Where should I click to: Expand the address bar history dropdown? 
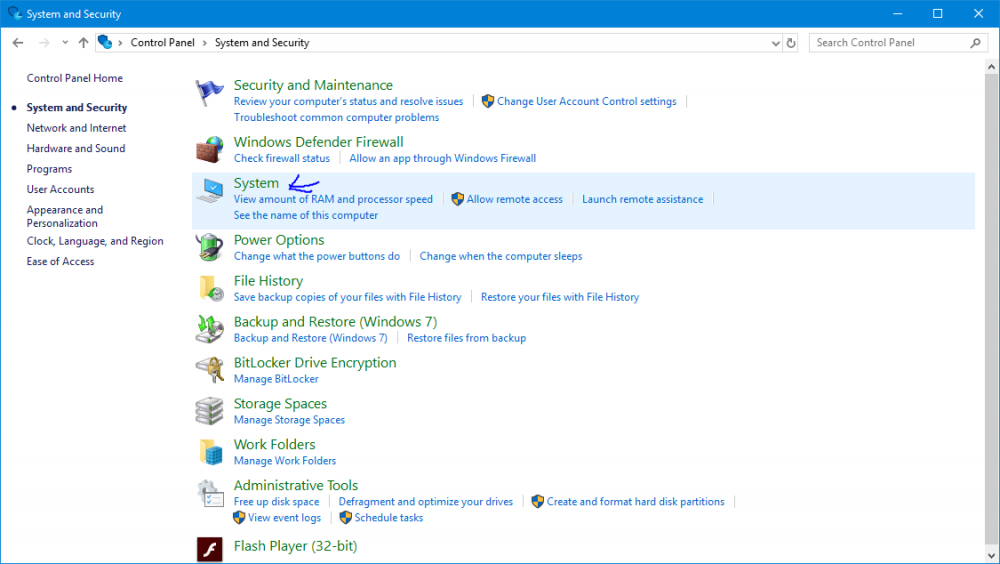pos(776,43)
